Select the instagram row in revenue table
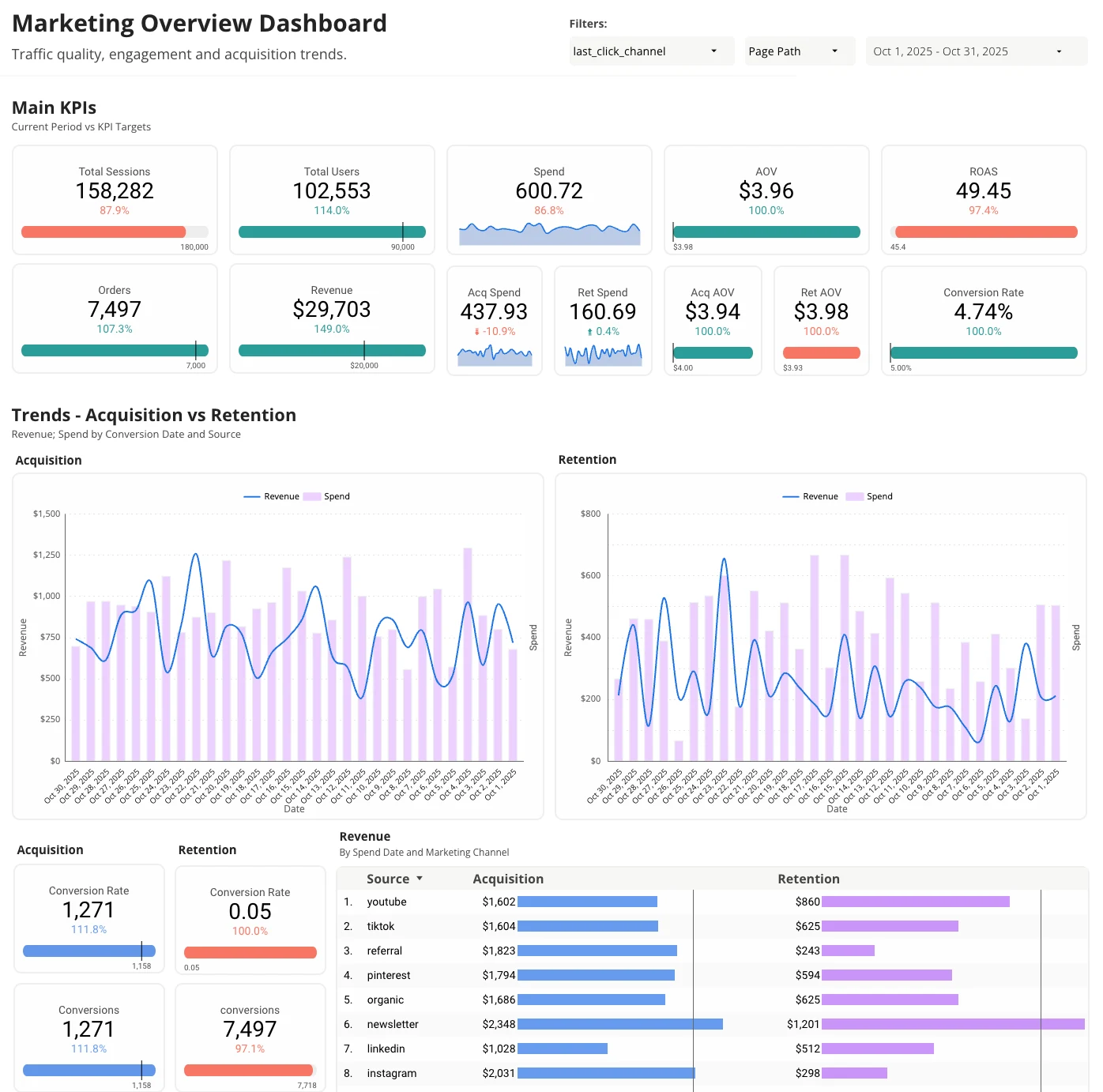 point(713,1073)
